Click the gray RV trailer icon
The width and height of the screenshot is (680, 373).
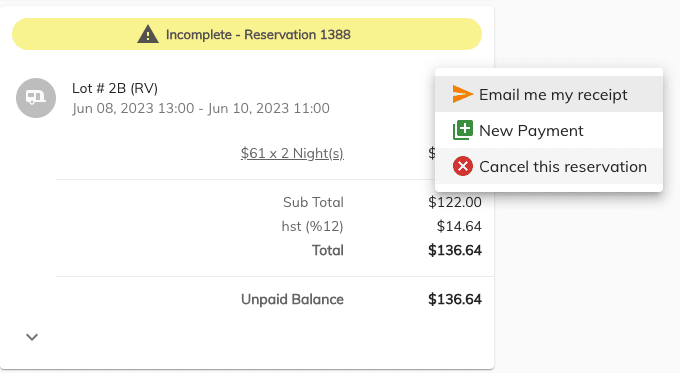point(36,98)
